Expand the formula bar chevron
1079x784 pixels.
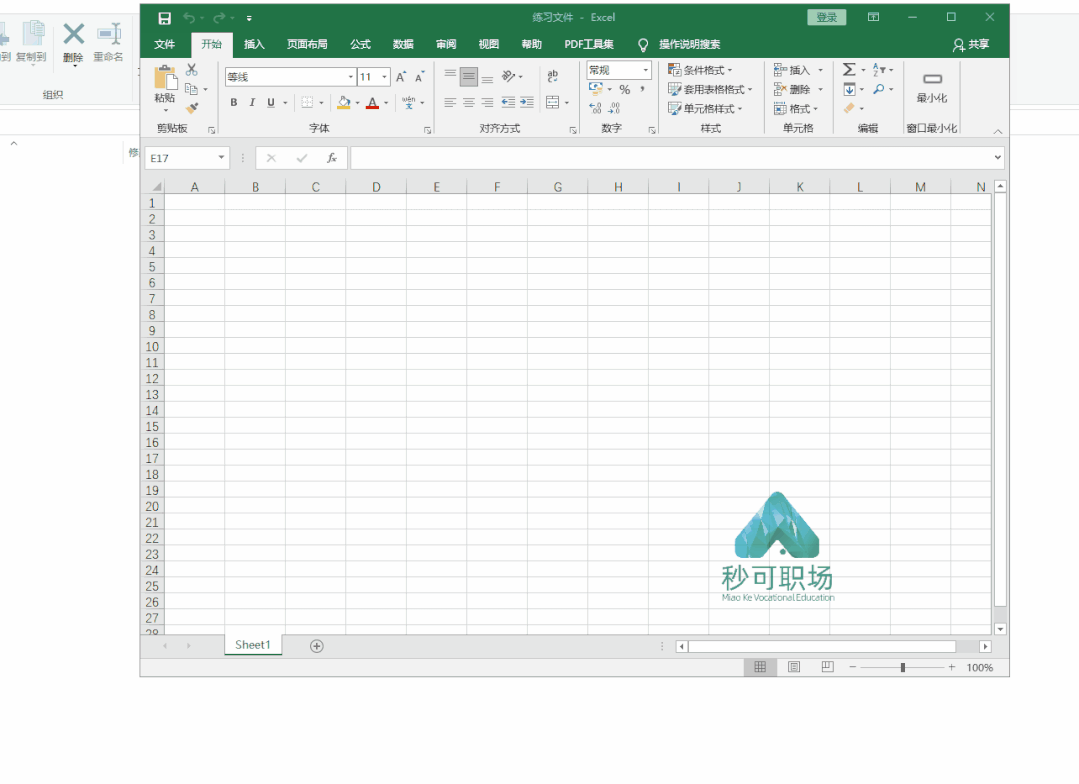coord(997,158)
